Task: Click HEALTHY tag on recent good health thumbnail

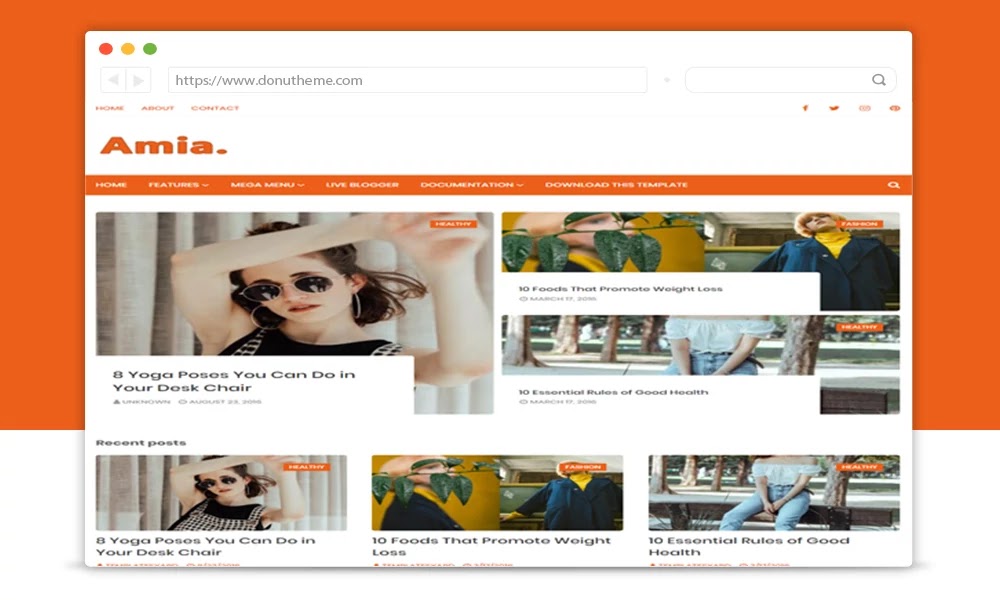Action: click(x=859, y=467)
